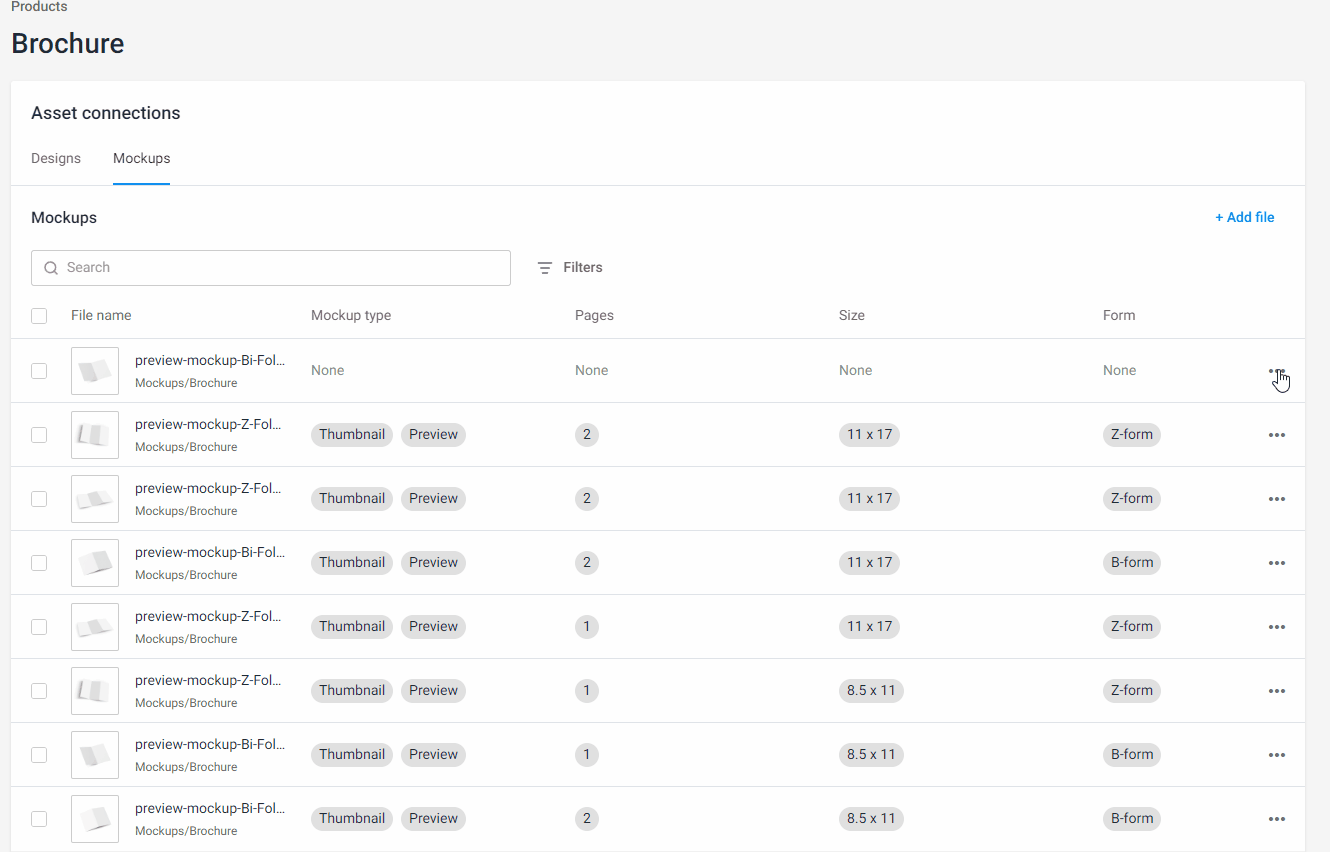Click the Filters funnel icon
The image size is (1330, 852).
click(544, 267)
